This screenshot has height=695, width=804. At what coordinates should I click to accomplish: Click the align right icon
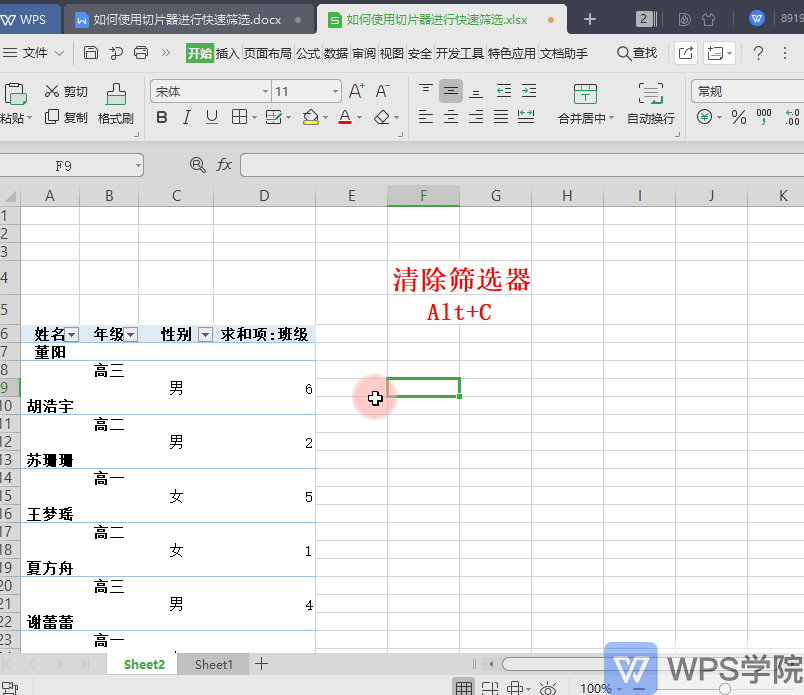(x=476, y=117)
